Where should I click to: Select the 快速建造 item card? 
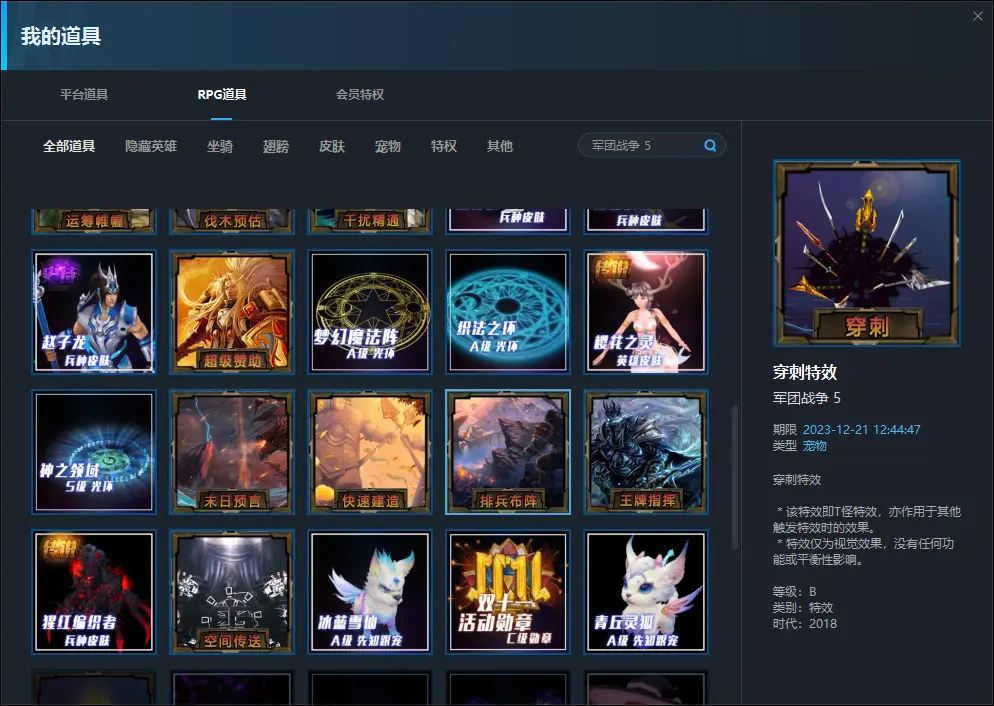click(370, 452)
